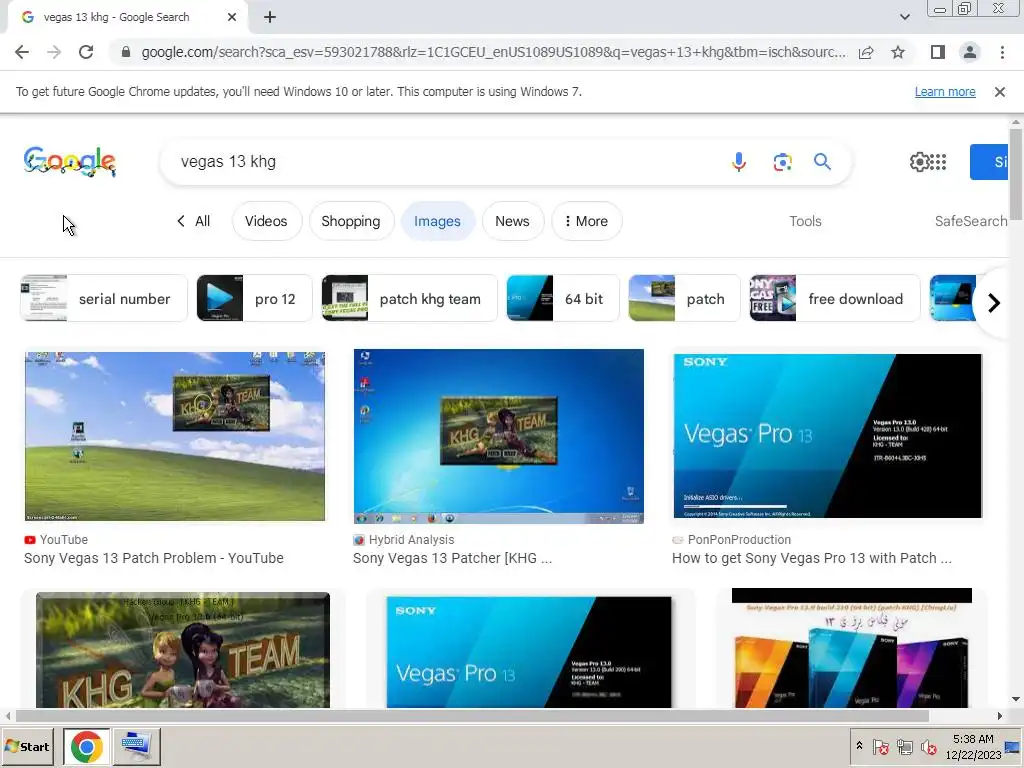Reload the Google search page
The height and width of the screenshot is (768, 1024).
click(x=86, y=52)
